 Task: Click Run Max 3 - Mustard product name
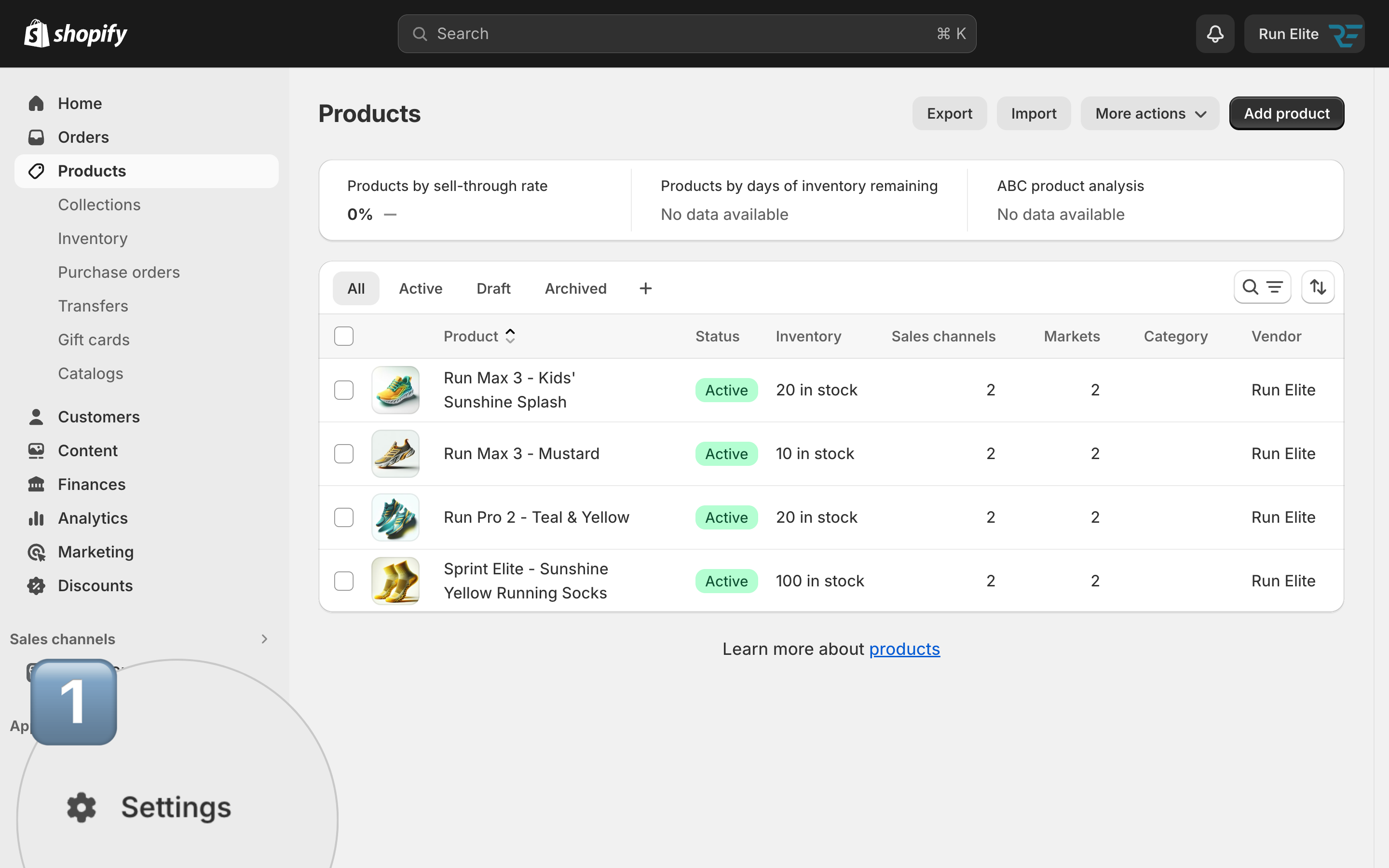521,453
